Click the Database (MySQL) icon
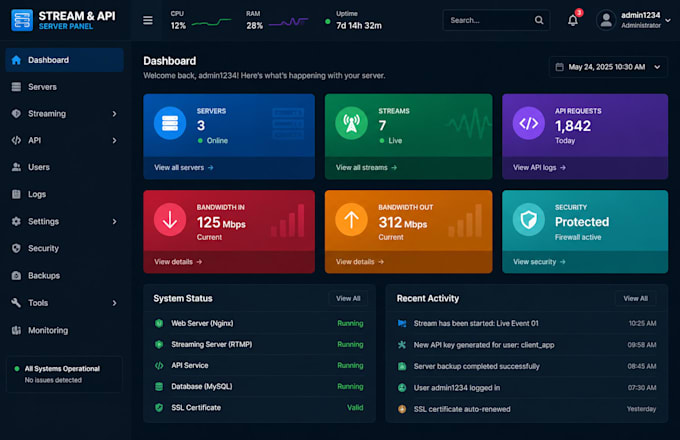The width and height of the screenshot is (680, 440). pyautogui.click(x=159, y=386)
